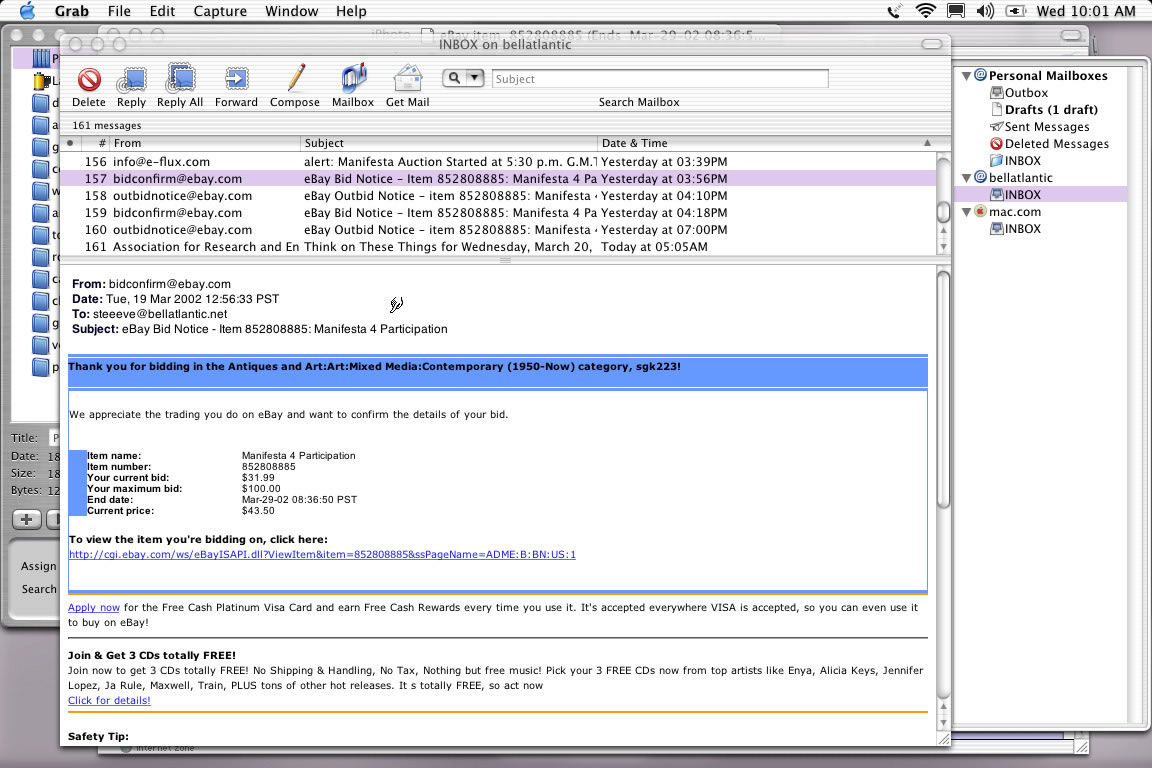Open the Capture menu

pos(220,11)
